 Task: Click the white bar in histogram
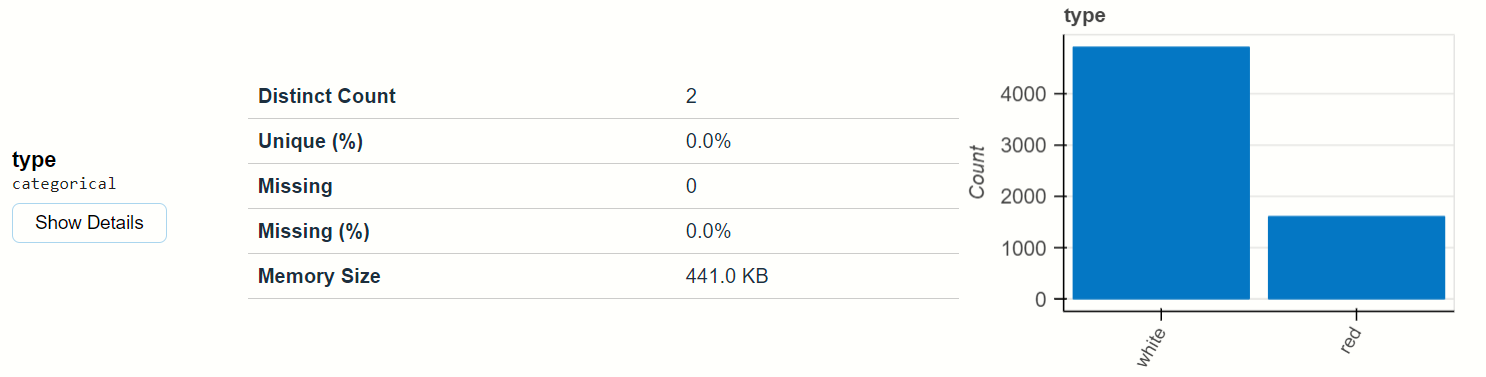(x=1161, y=173)
